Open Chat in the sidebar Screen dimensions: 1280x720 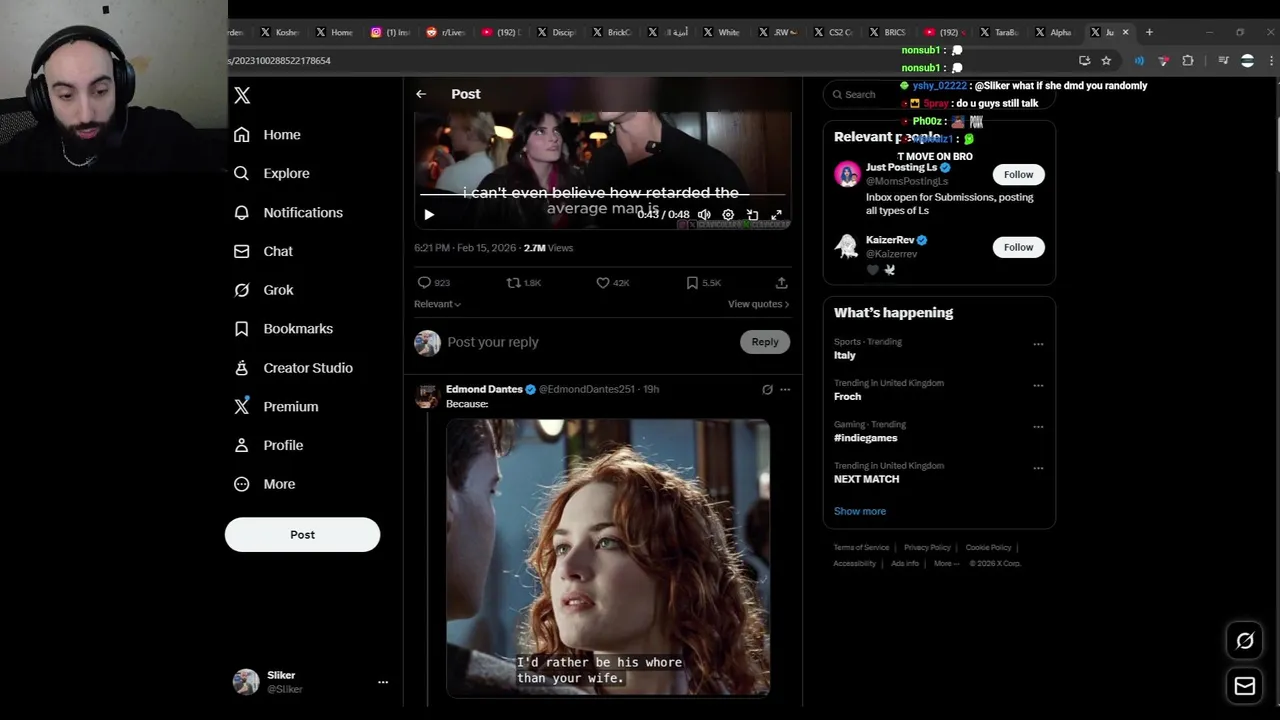(x=263, y=252)
